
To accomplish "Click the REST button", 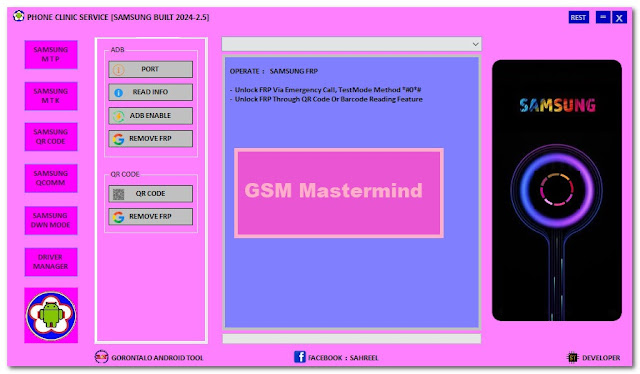I will (x=578, y=18).
